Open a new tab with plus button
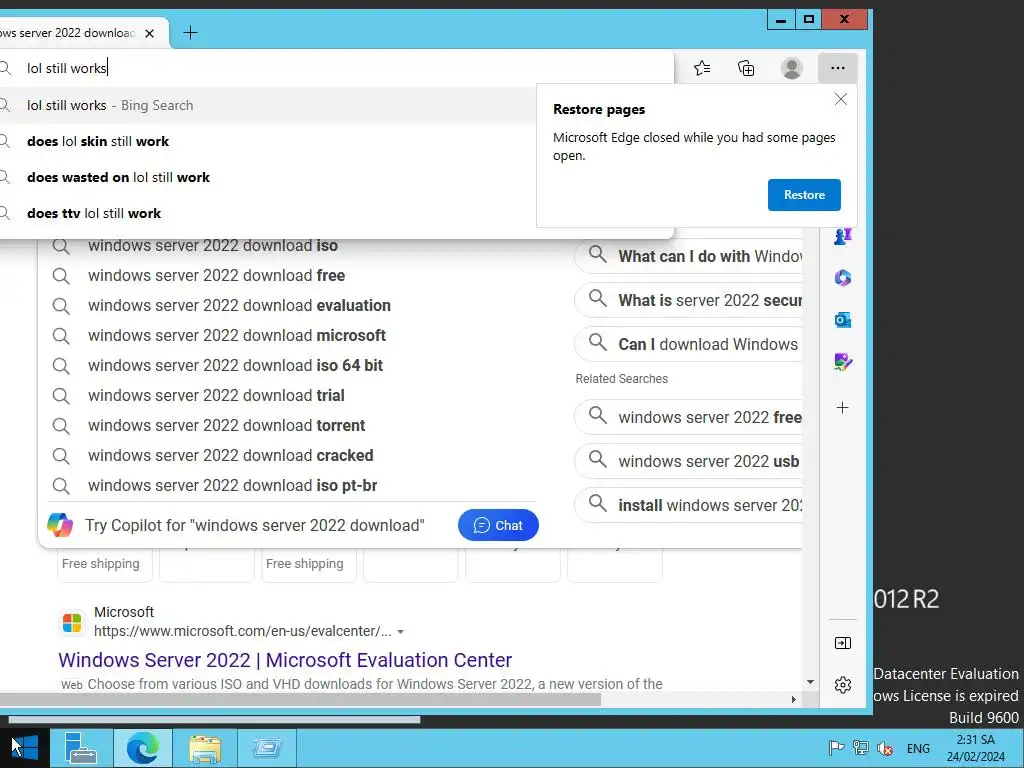Image resolution: width=1024 pixels, height=768 pixels. coord(190,33)
